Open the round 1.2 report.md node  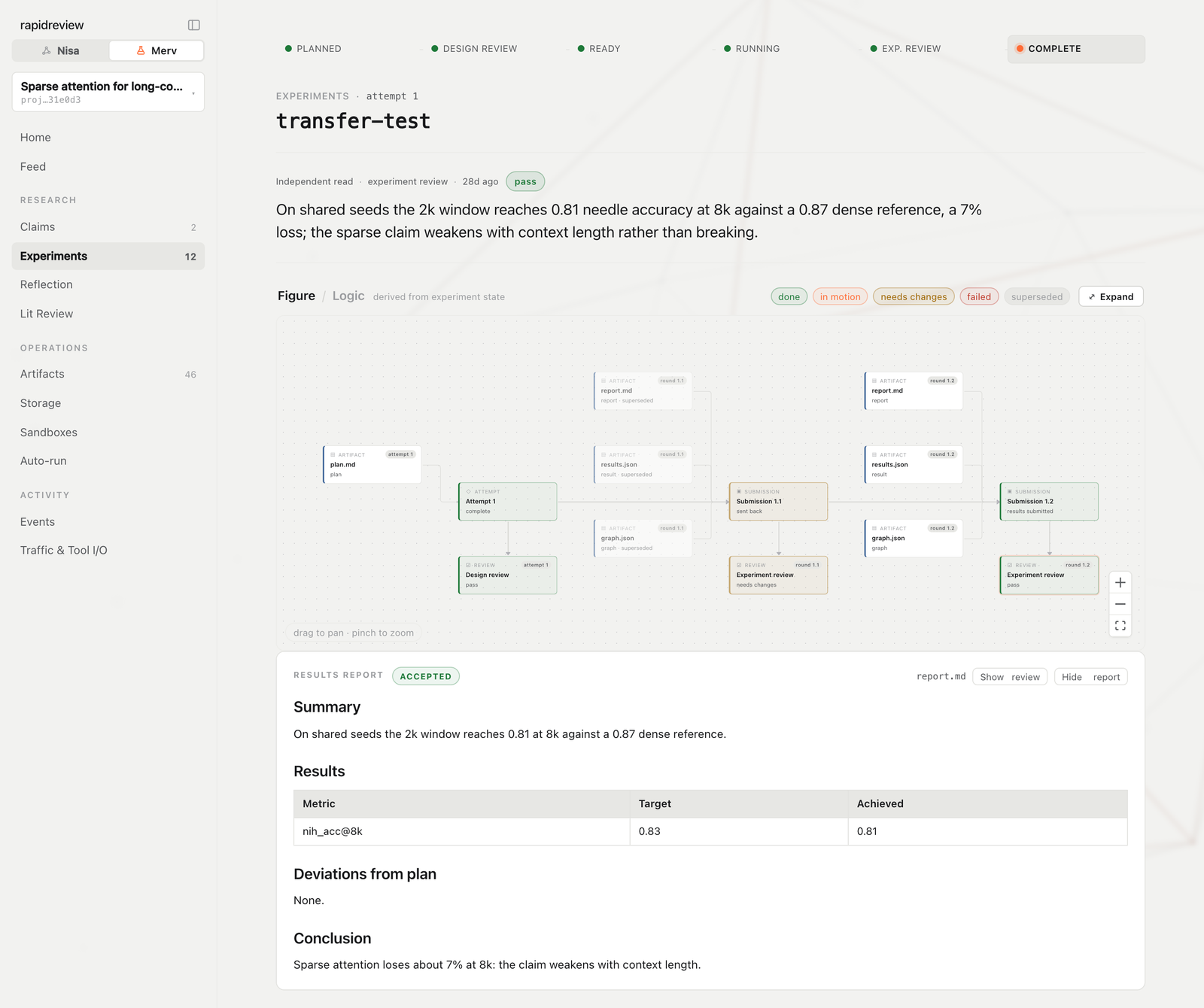[914, 390]
